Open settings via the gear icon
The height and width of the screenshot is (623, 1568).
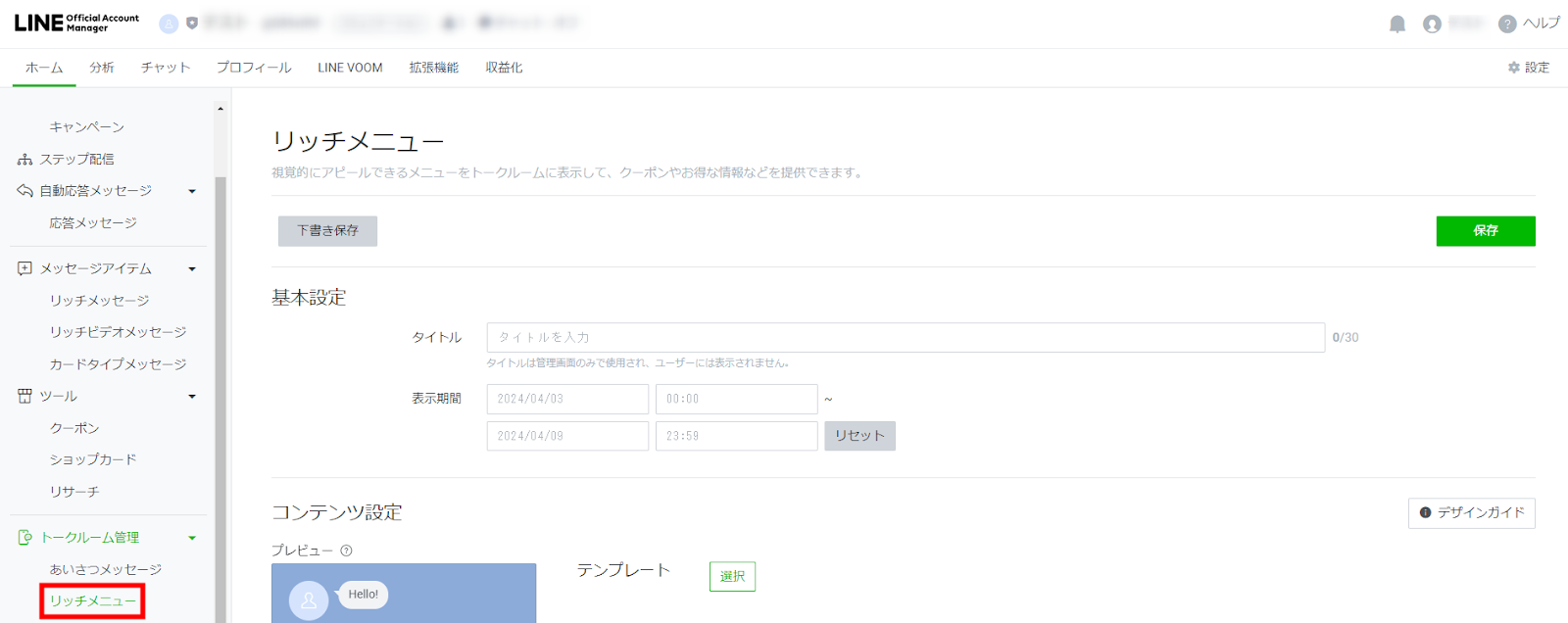pos(1514,68)
